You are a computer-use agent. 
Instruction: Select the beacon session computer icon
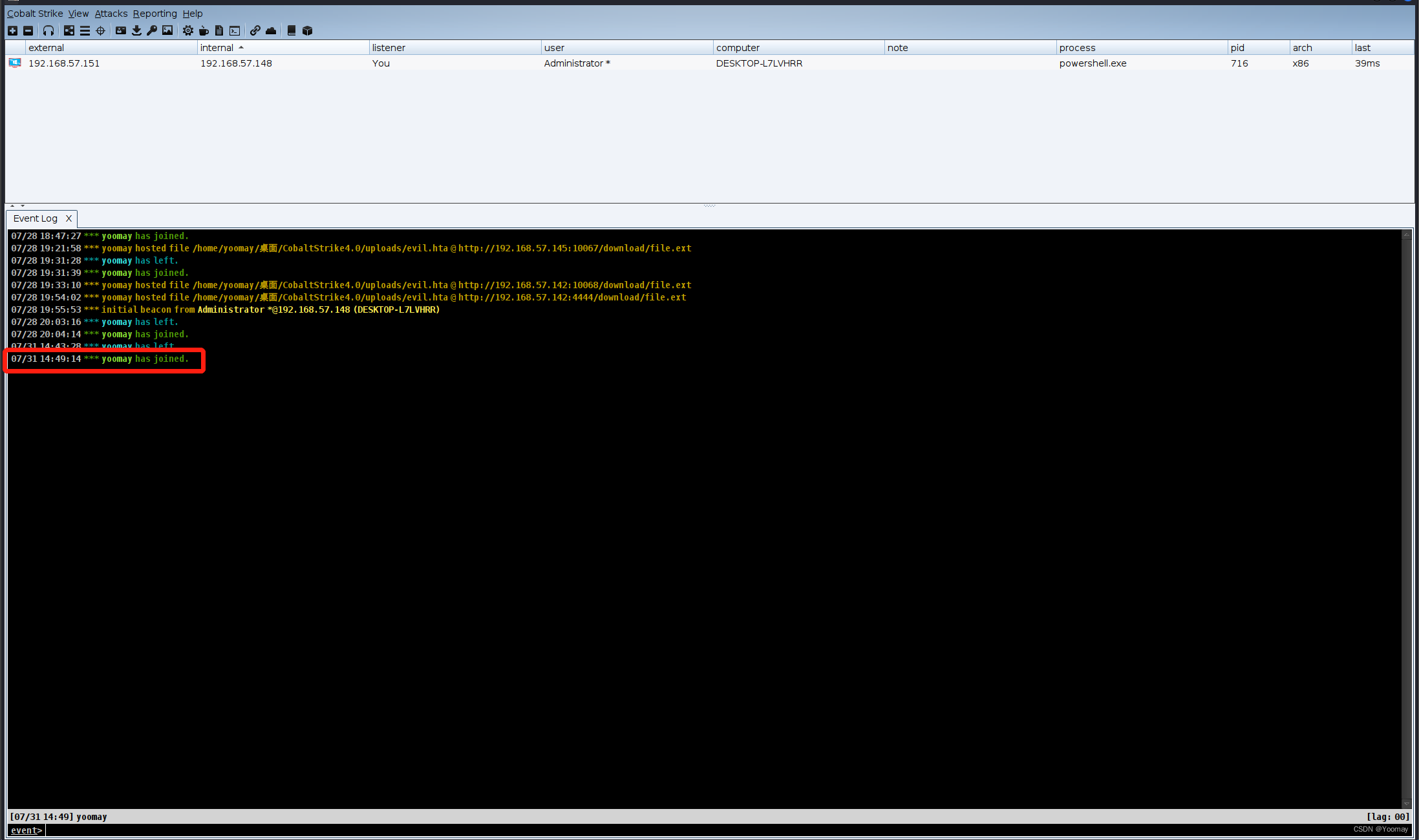click(x=15, y=63)
